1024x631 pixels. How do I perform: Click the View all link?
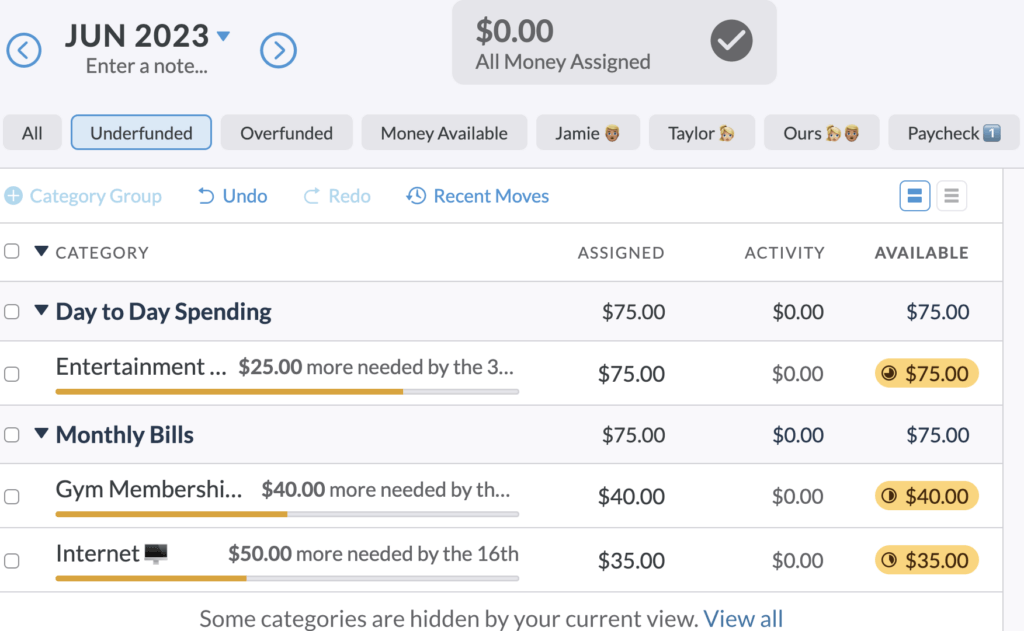[743, 618]
